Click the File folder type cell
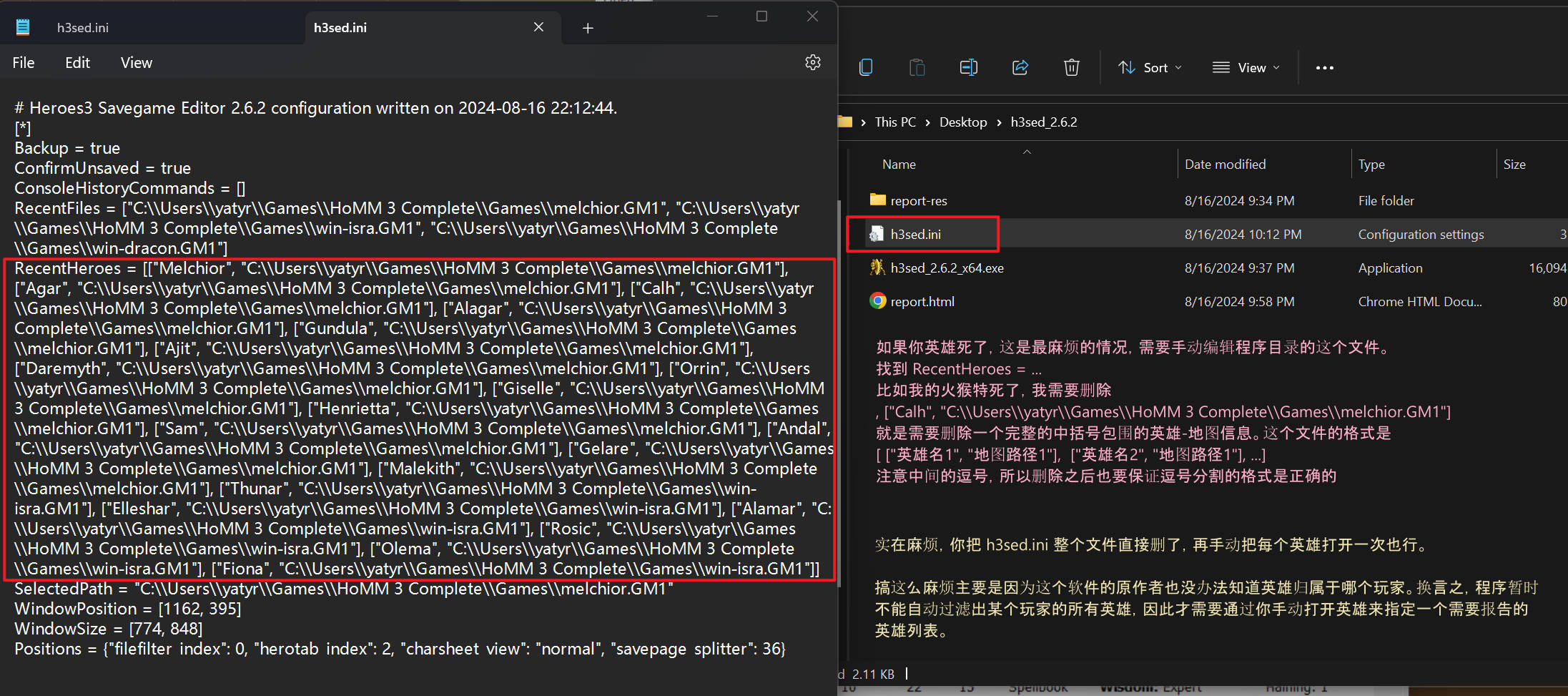Screen dimensions: 1568x696 [x=1386, y=201]
